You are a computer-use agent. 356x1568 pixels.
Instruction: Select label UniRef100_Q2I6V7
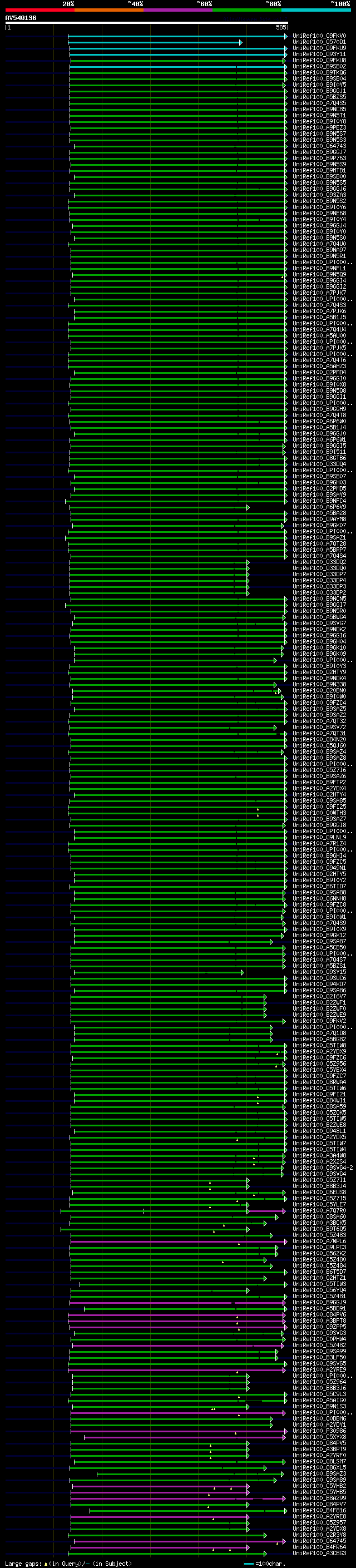tap(319, 996)
